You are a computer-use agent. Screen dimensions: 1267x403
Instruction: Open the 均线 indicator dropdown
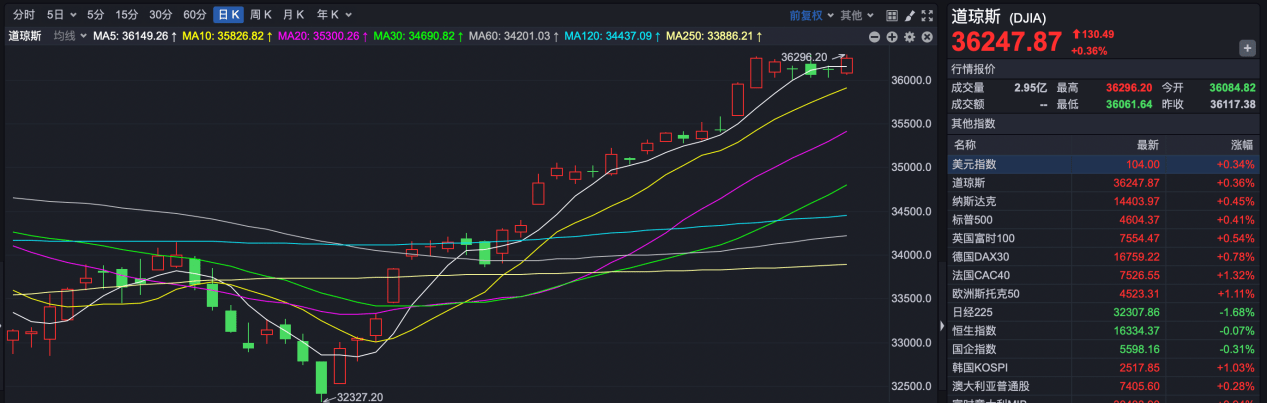click(x=69, y=36)
